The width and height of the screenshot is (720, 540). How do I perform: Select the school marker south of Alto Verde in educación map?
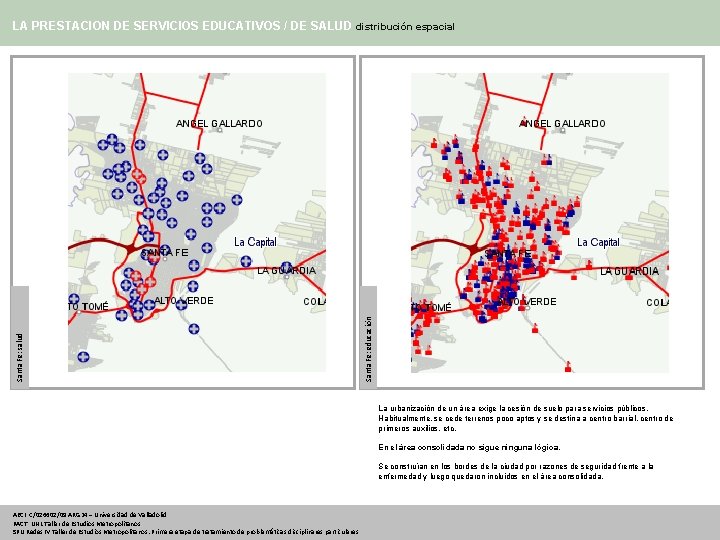tap(535, 328)
